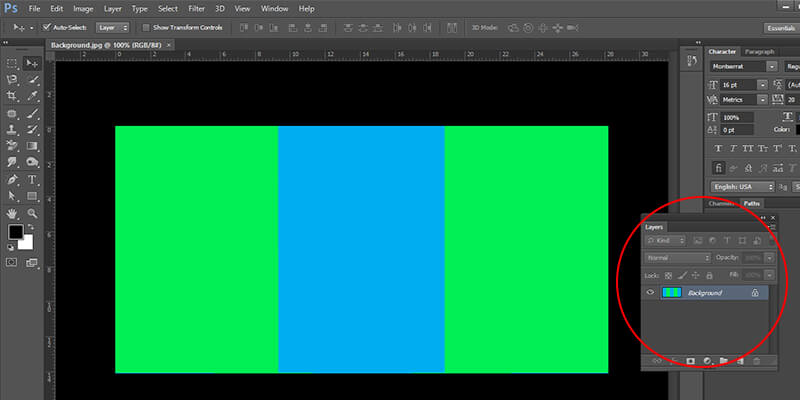This screenshot has height=400, width=800.
Task: Open the Essentials workspace dropdown
Action: (781, 28)
